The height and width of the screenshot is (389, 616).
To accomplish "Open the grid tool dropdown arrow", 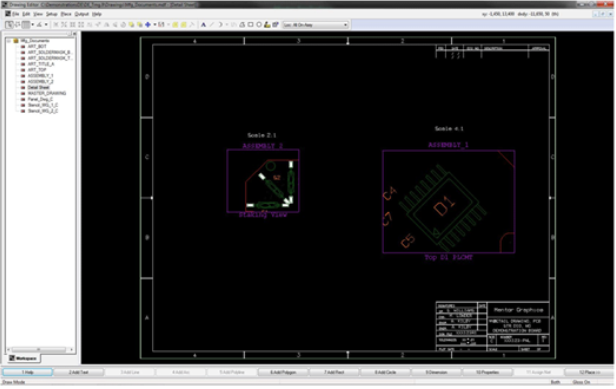I will click(33, 25).
